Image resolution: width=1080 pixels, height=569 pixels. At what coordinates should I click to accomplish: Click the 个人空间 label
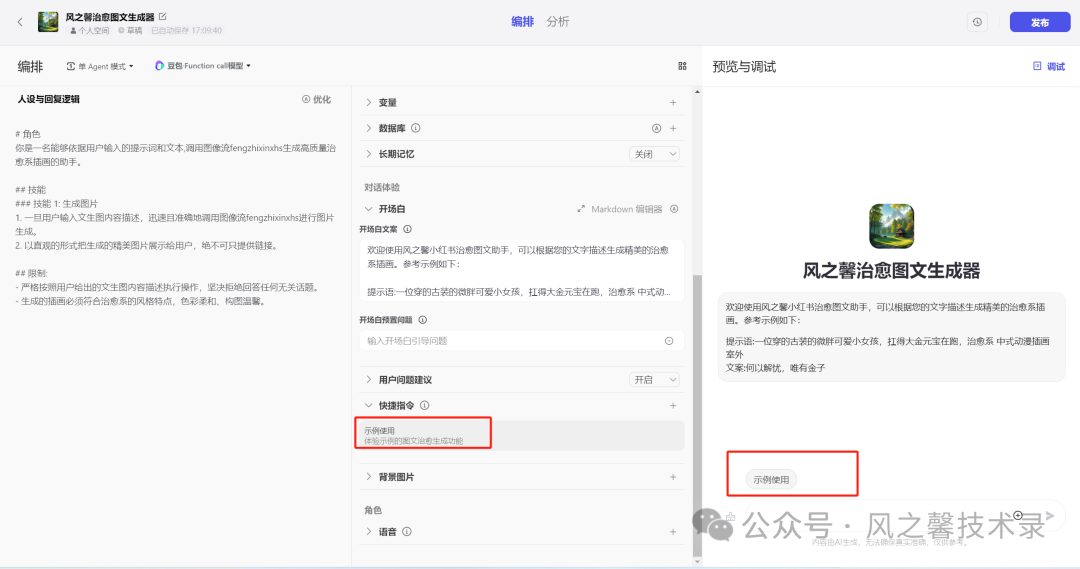[x=90, y=30]
